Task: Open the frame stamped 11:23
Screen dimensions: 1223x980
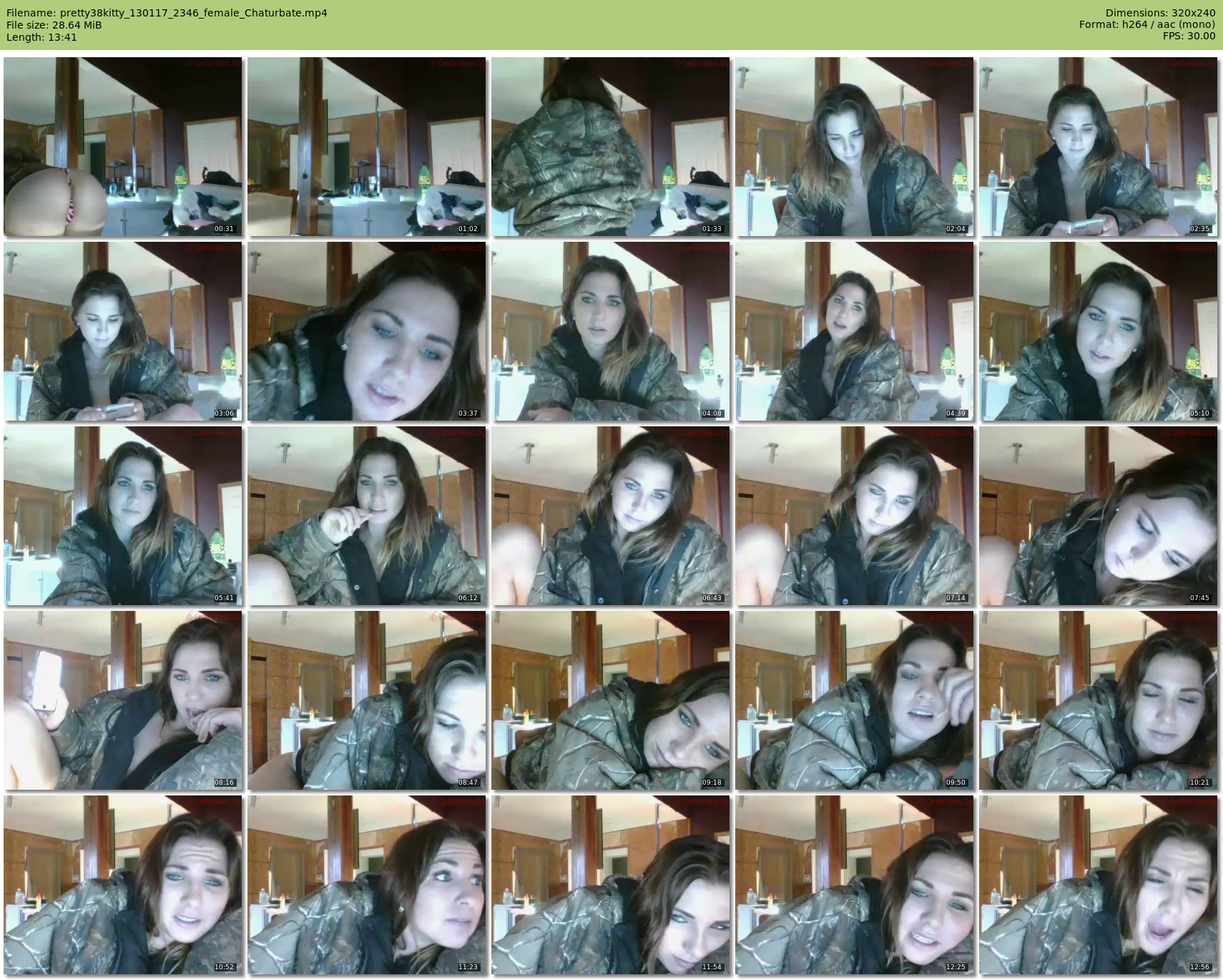Action: click(x=367, y=885)
